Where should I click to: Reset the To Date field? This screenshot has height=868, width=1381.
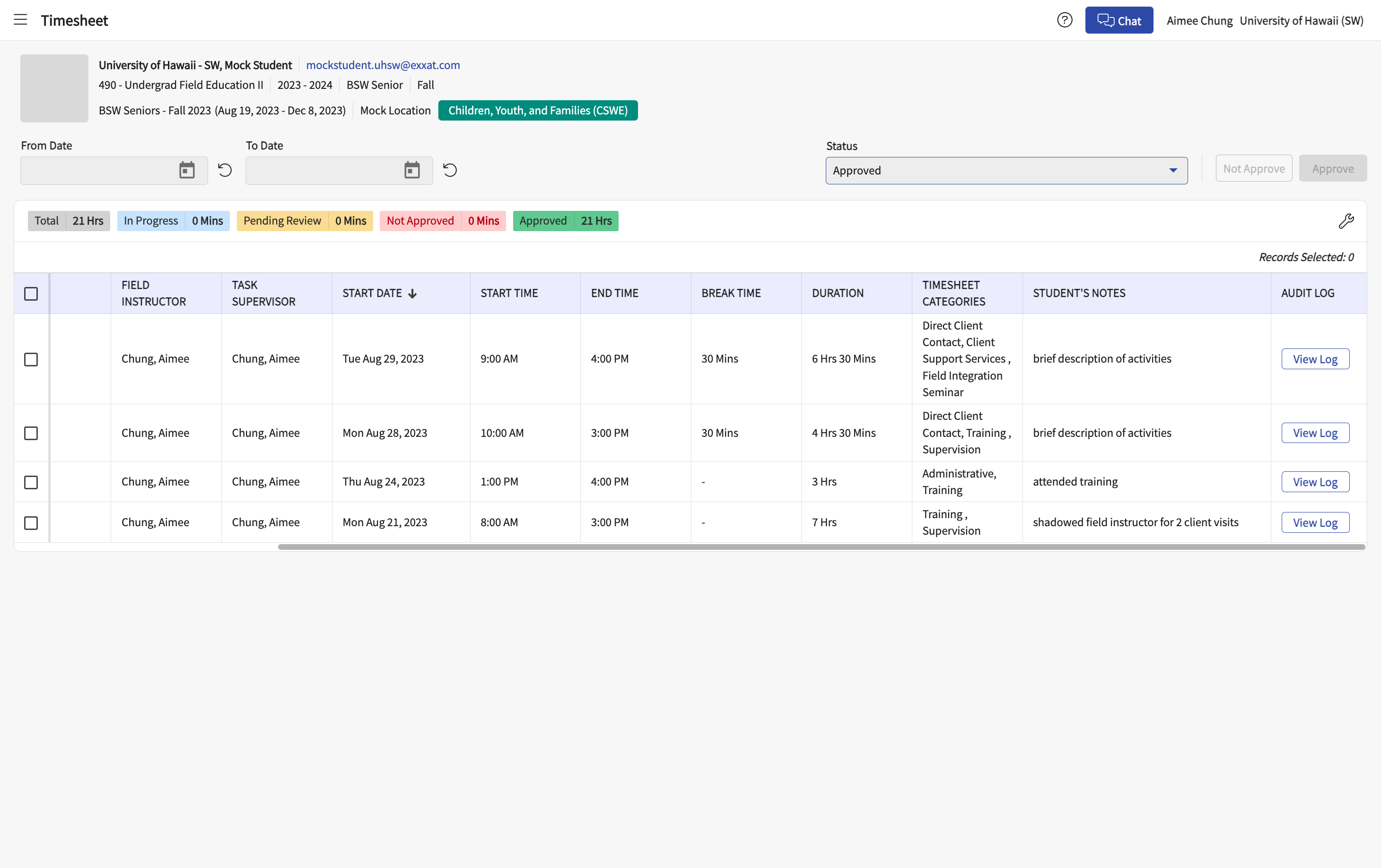tap(450, 170)
